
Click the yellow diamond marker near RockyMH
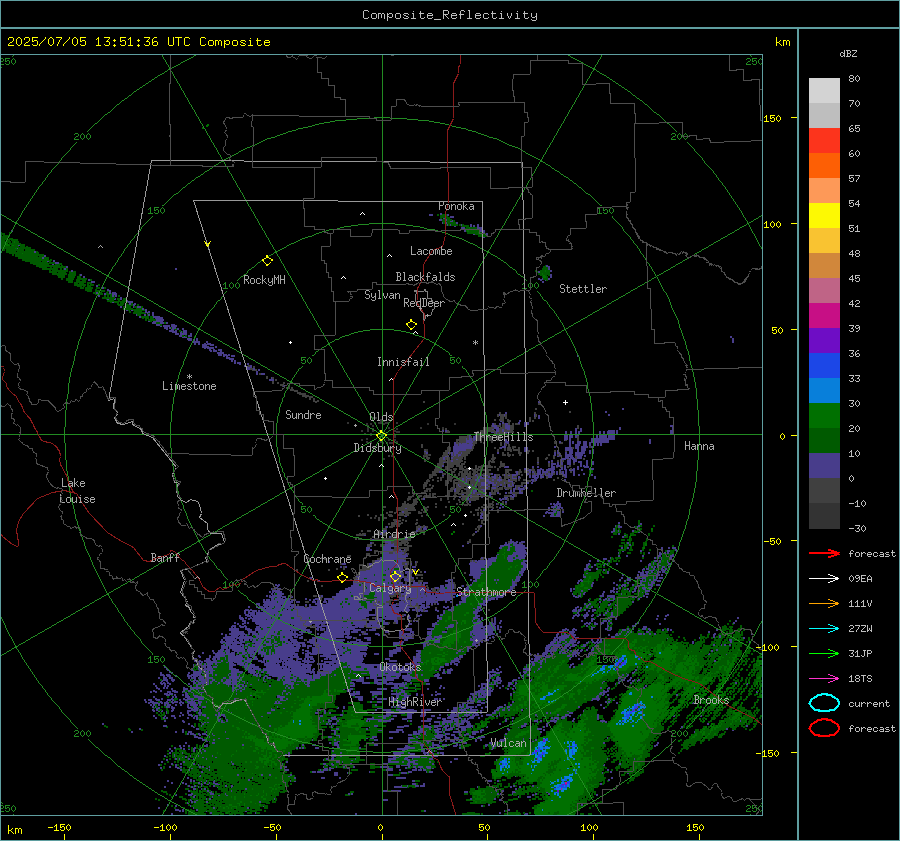click(267, 261)
